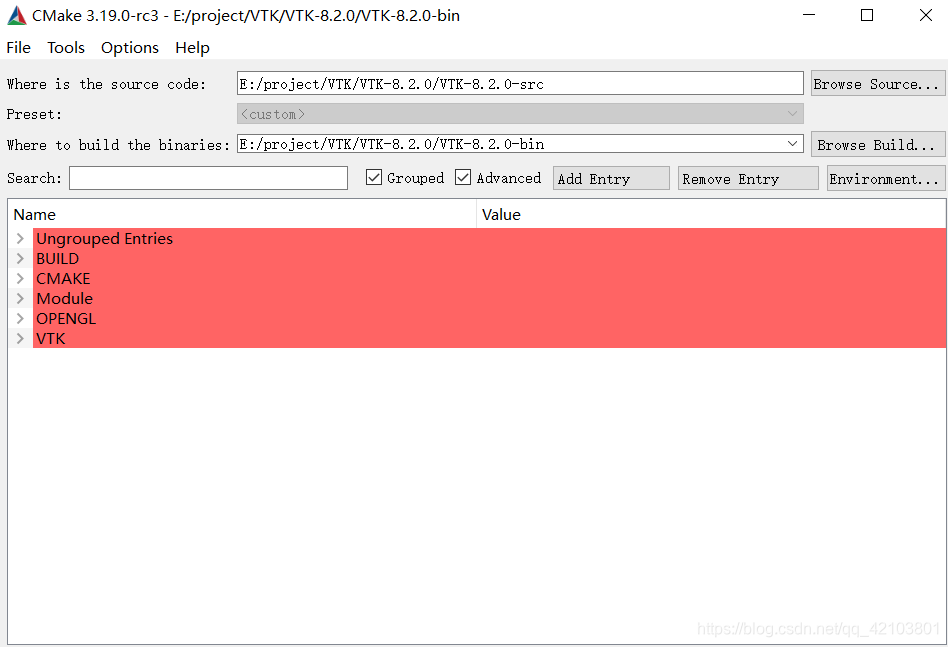Viewport: 948px width, 647px height.
Task: Expand the BUILD variable group
Action: pyautogui.click(x=19, y=258)
